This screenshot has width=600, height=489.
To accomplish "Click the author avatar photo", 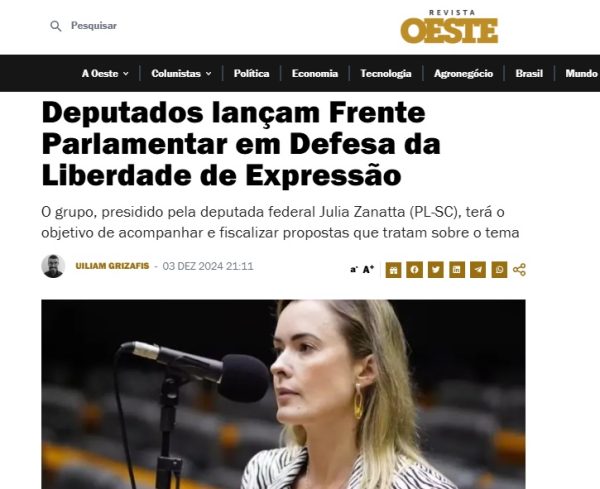I will tap(53, 266).
